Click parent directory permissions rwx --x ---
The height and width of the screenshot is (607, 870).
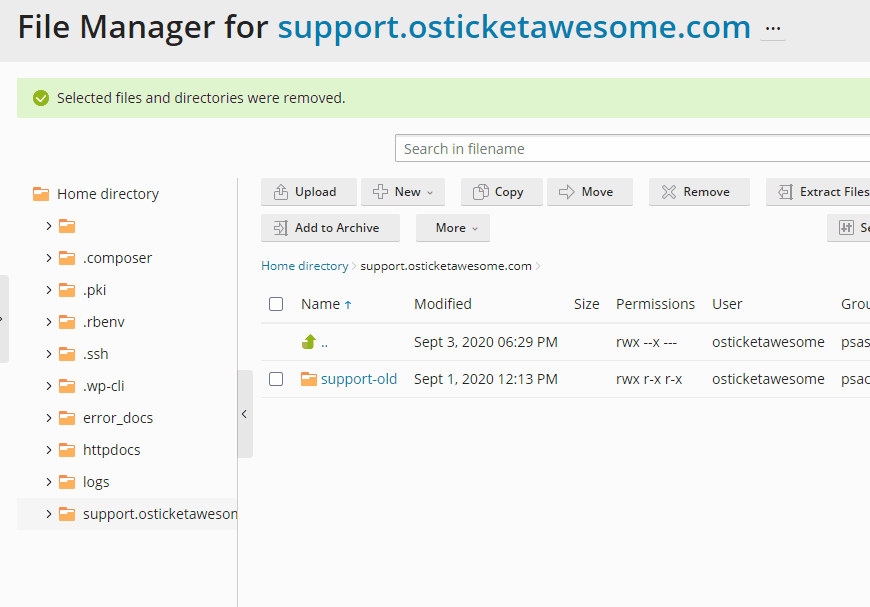pyautogui.click(x=646, y=342)
